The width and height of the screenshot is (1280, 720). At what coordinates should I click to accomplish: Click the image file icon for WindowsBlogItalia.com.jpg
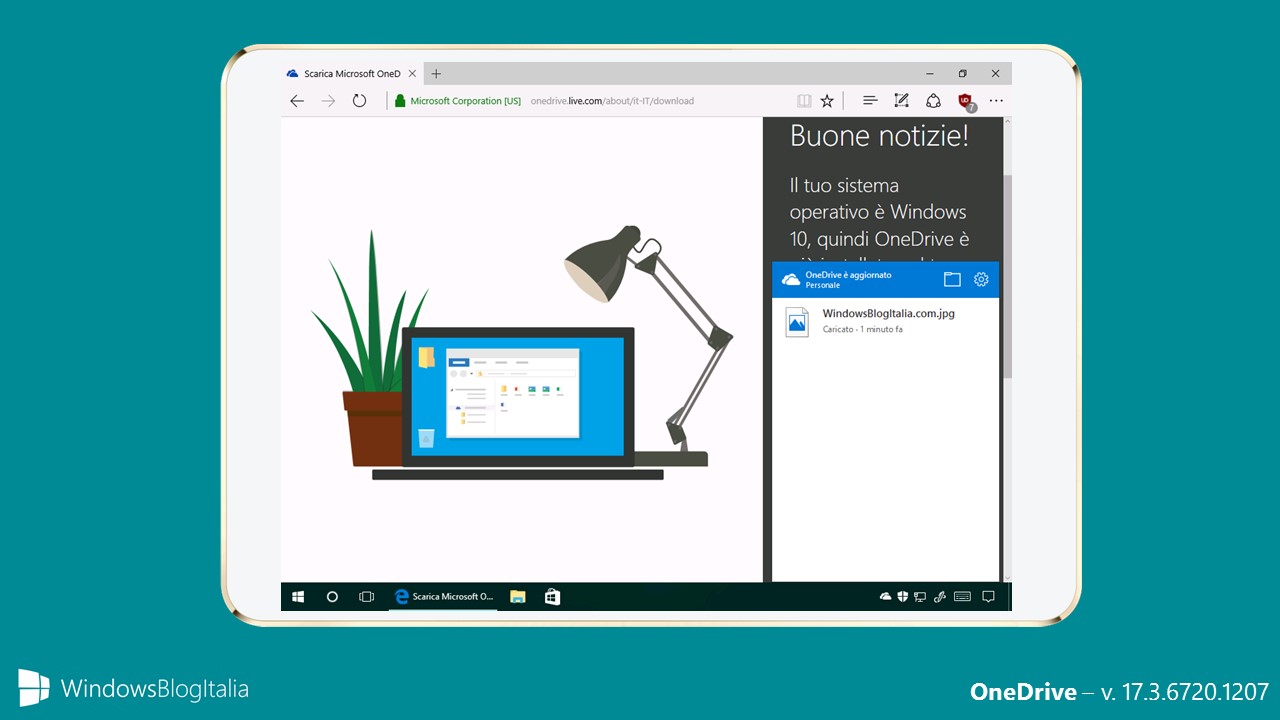click(797, 321)
